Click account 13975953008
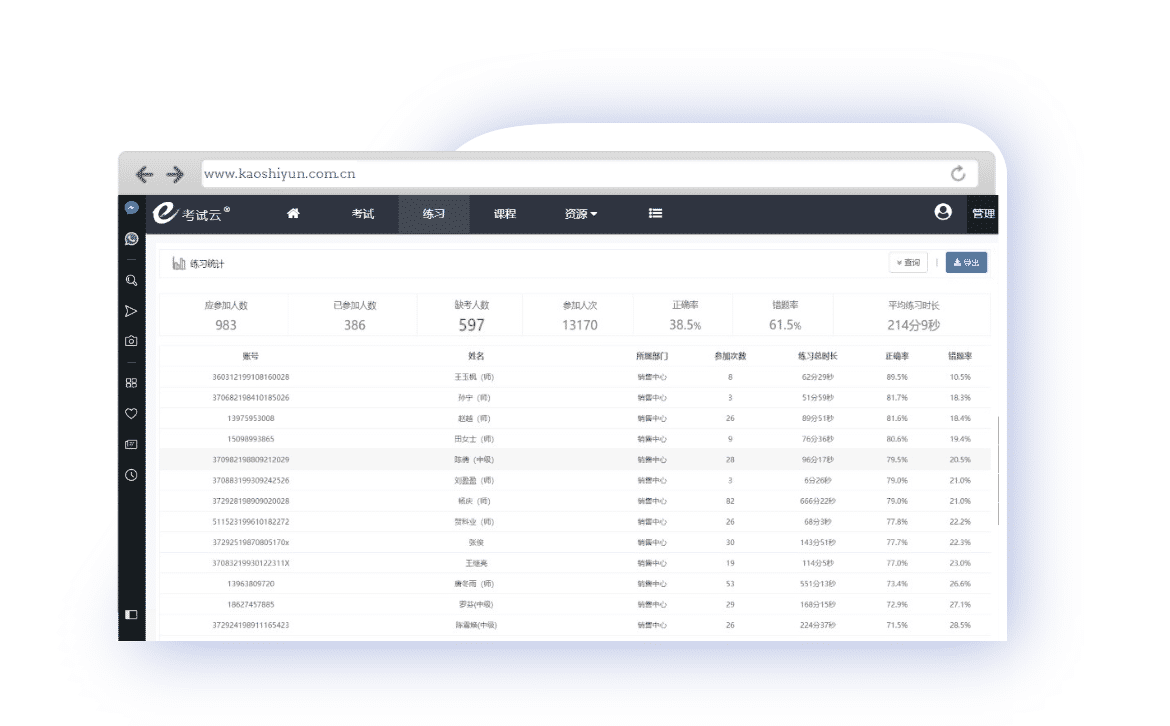 pos(251,419)
